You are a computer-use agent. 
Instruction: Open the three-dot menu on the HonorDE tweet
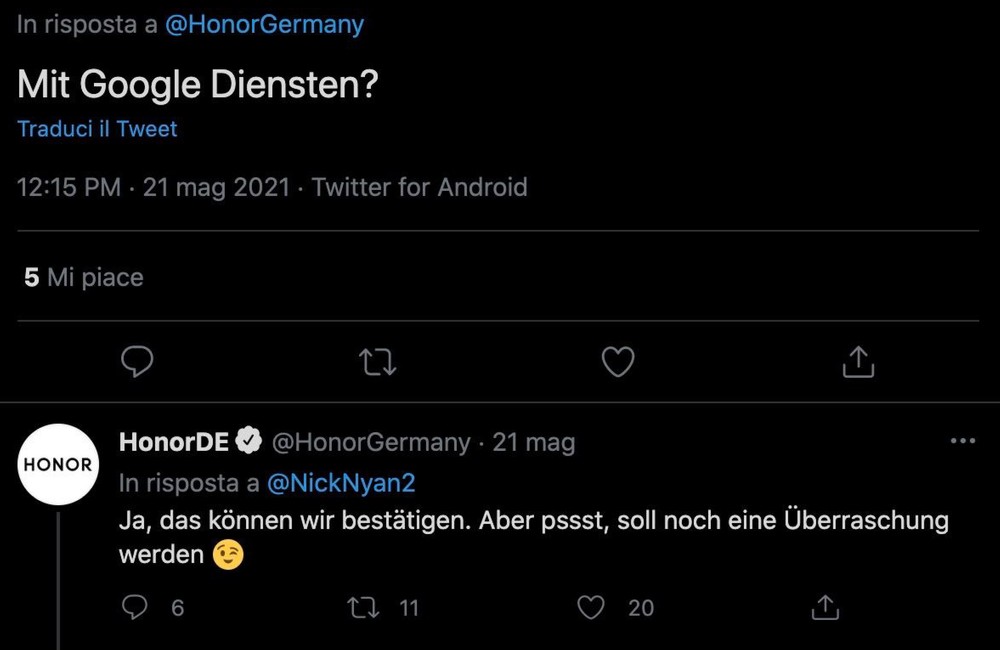pos(963,441)
